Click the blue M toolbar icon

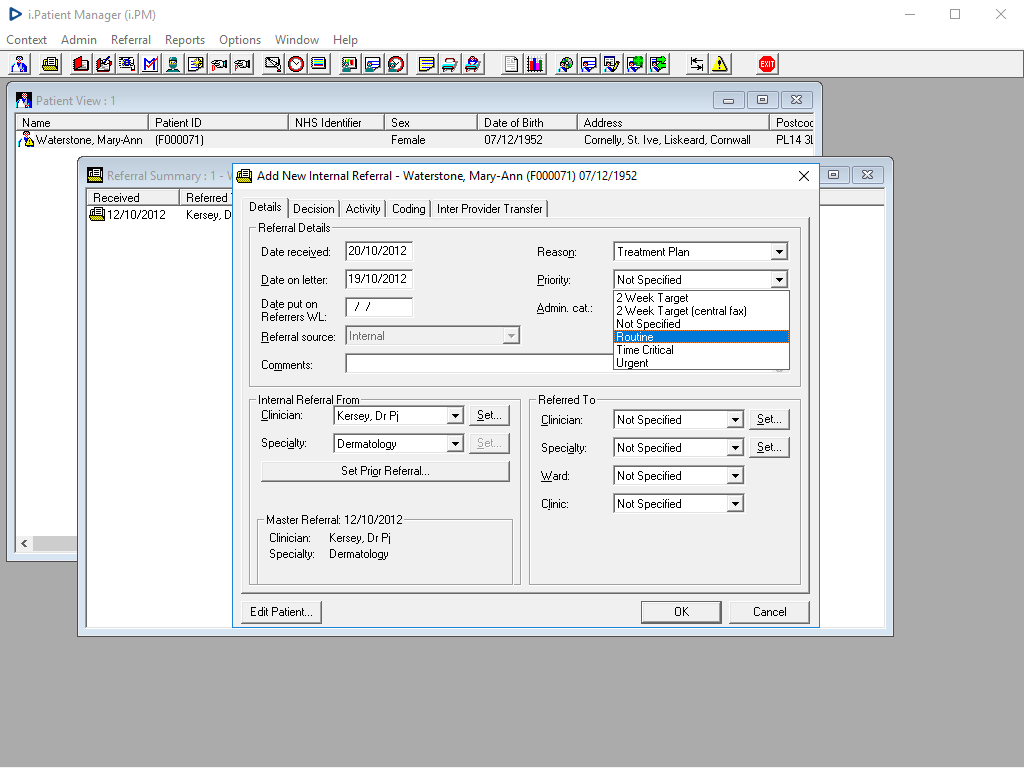click(x=150, y=64)
